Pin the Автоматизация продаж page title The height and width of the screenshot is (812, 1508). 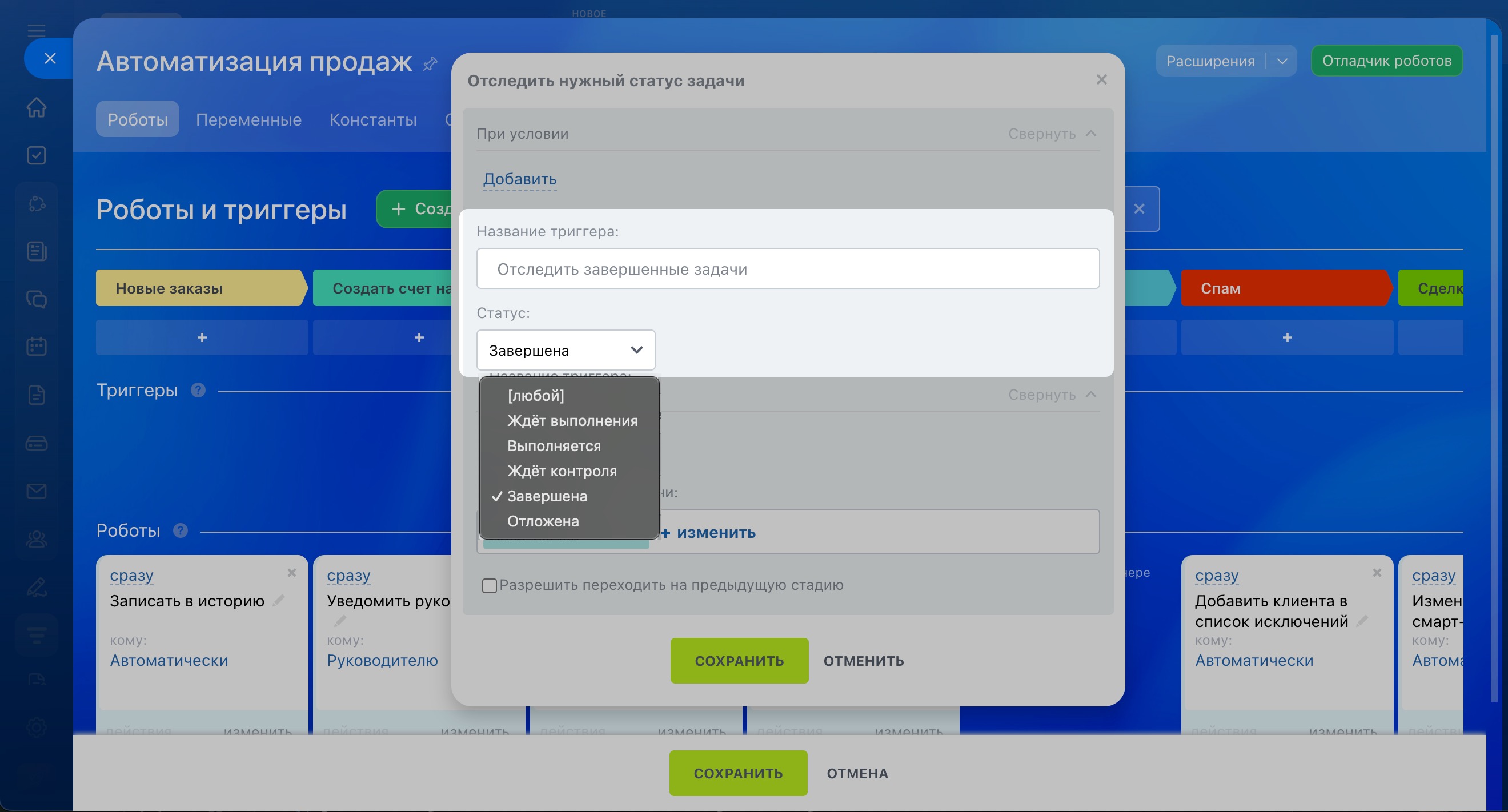click(430, 64)
